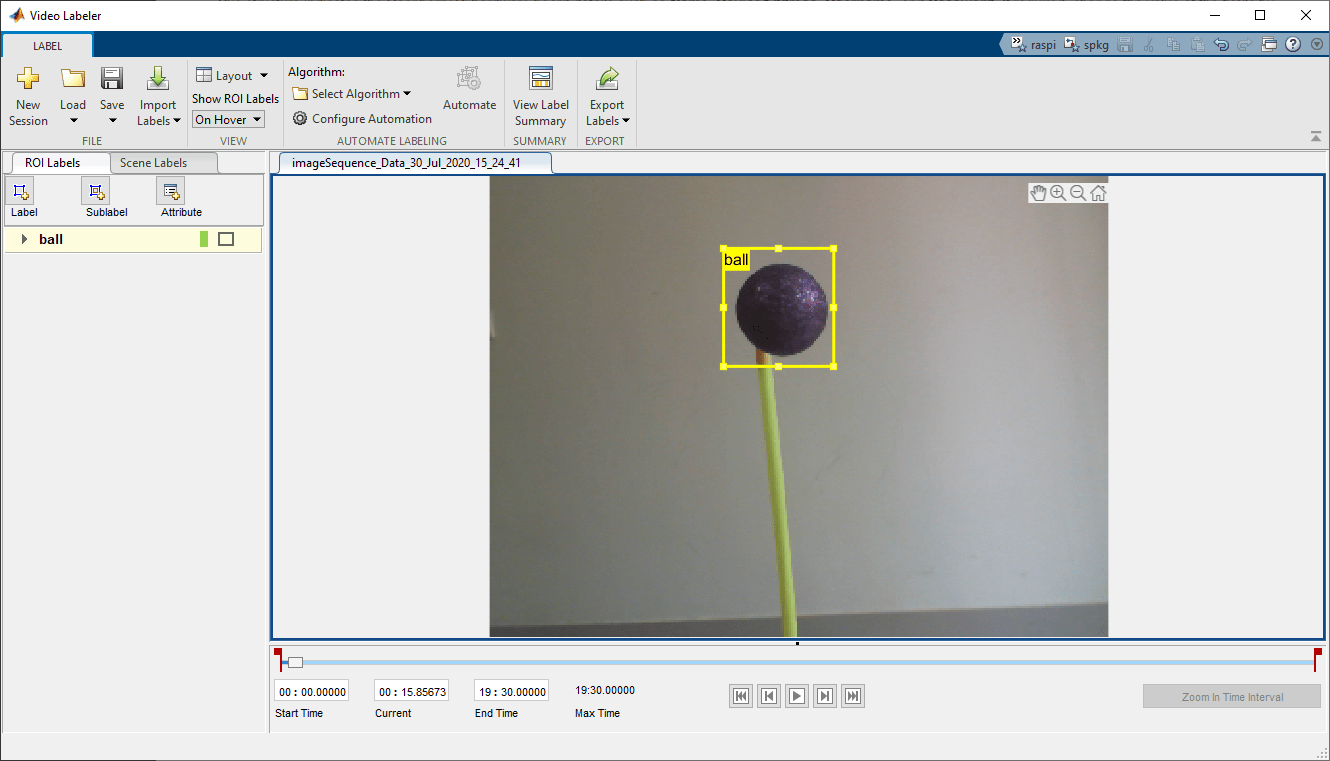Add a new ROI Label
The height and width of the screenshot is (761, 1330).
23,192
